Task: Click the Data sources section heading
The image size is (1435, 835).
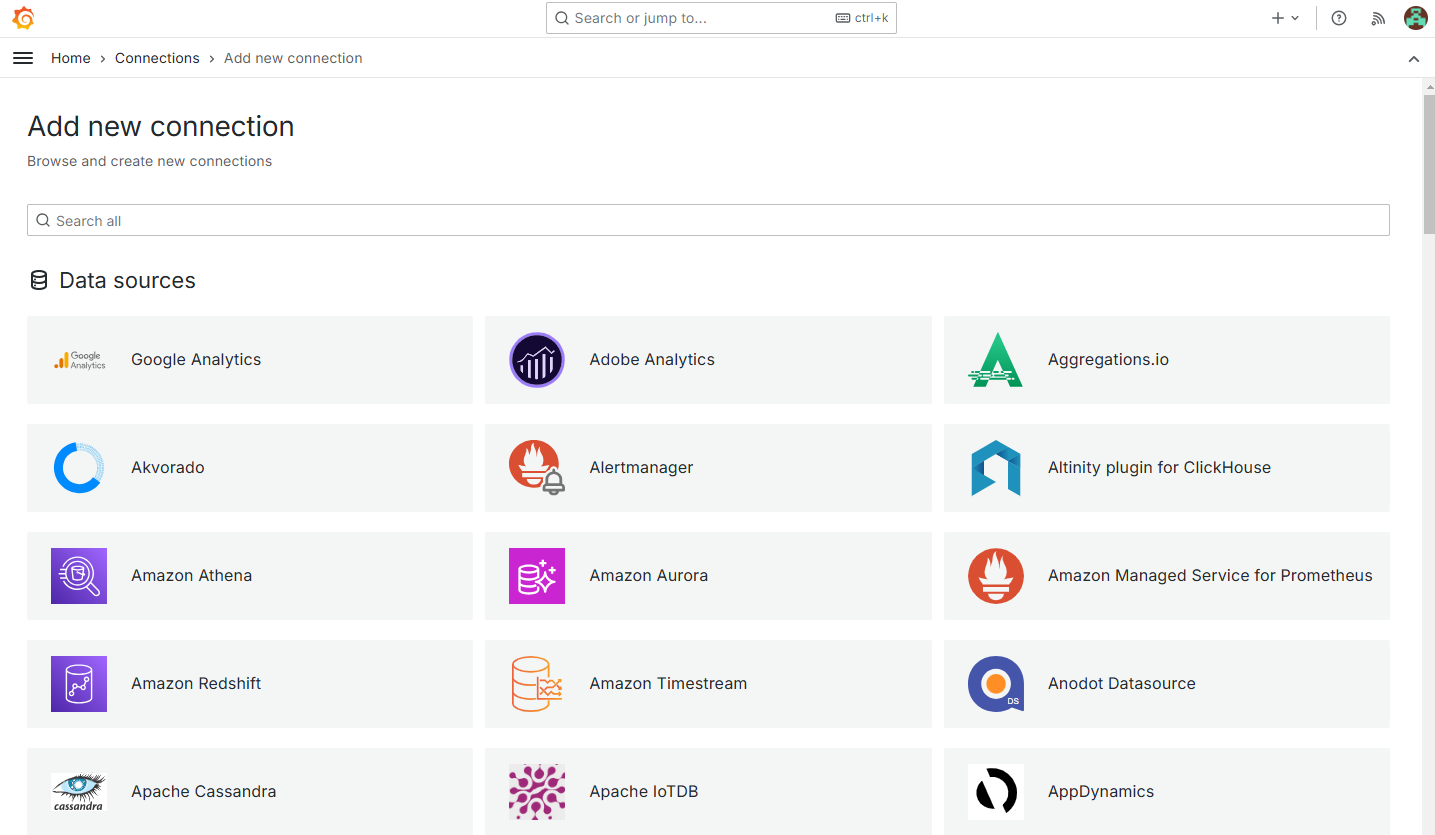Action: pos(127,281)
